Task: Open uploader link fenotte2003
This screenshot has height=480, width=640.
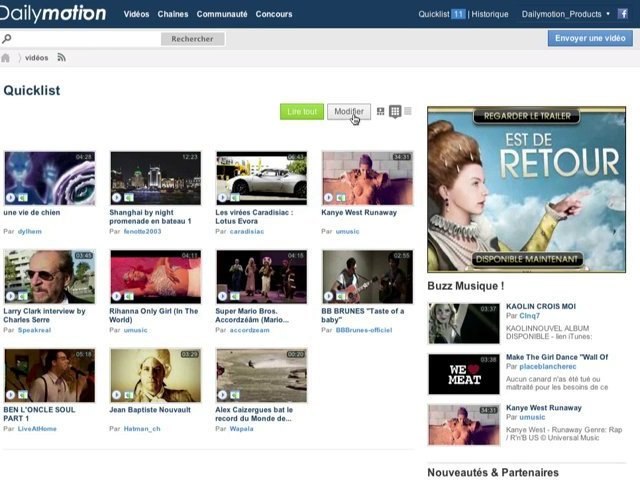Action: 142,231
